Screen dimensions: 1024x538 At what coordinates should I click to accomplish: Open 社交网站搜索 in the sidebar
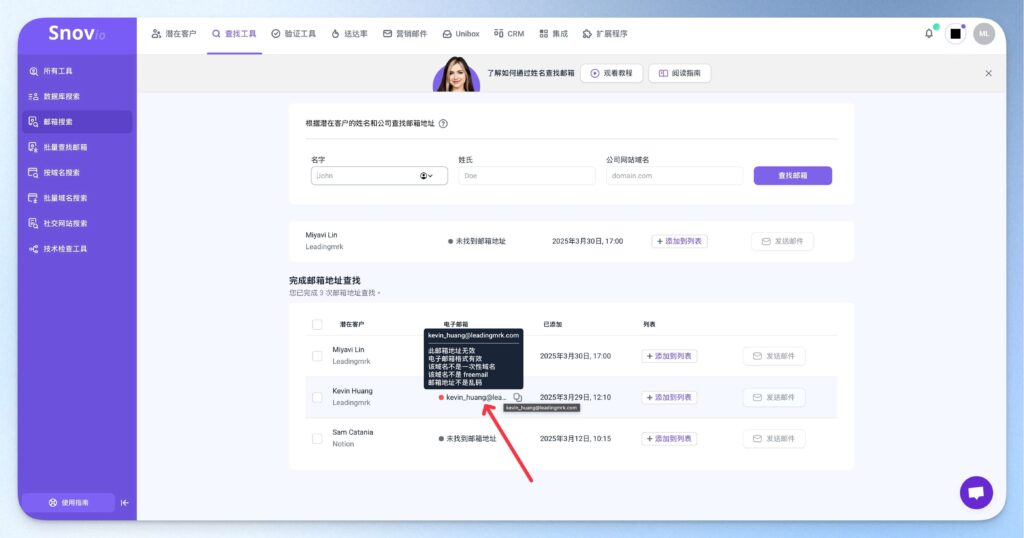[x=77, y=223]
